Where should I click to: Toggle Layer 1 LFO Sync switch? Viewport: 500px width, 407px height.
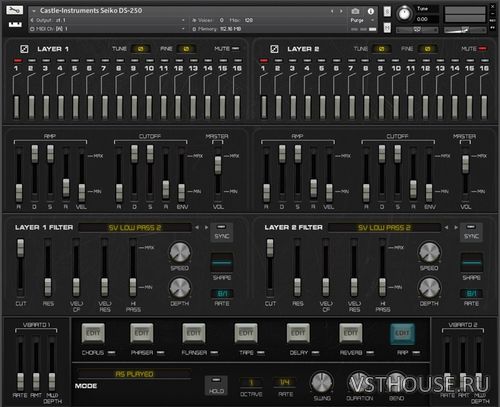(x=221, y=232)
